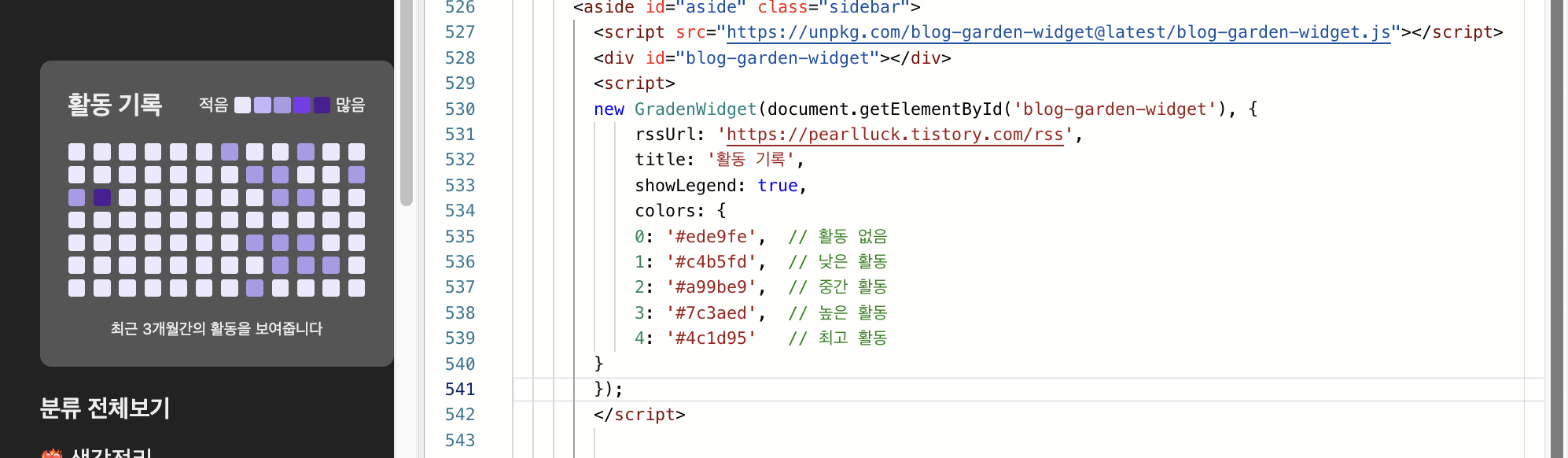
Task: Click the code editor vertical scrollbar
Action: click(x=1557, y=229)
